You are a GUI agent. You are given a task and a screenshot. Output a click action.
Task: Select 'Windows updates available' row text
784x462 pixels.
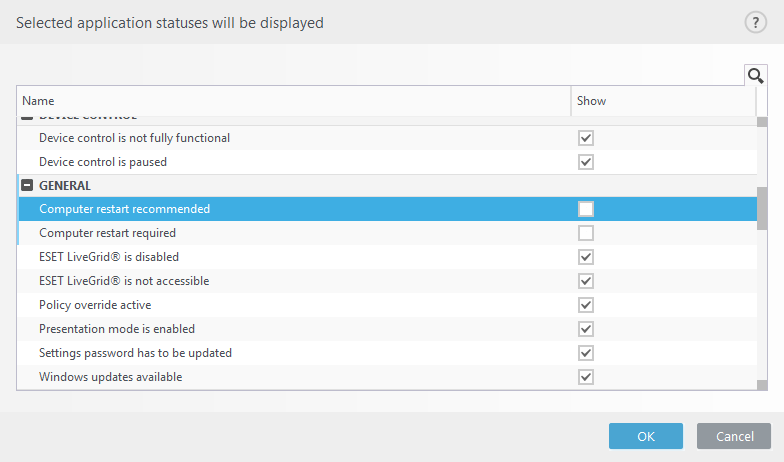pyautogui.click(x=110, y=377)
